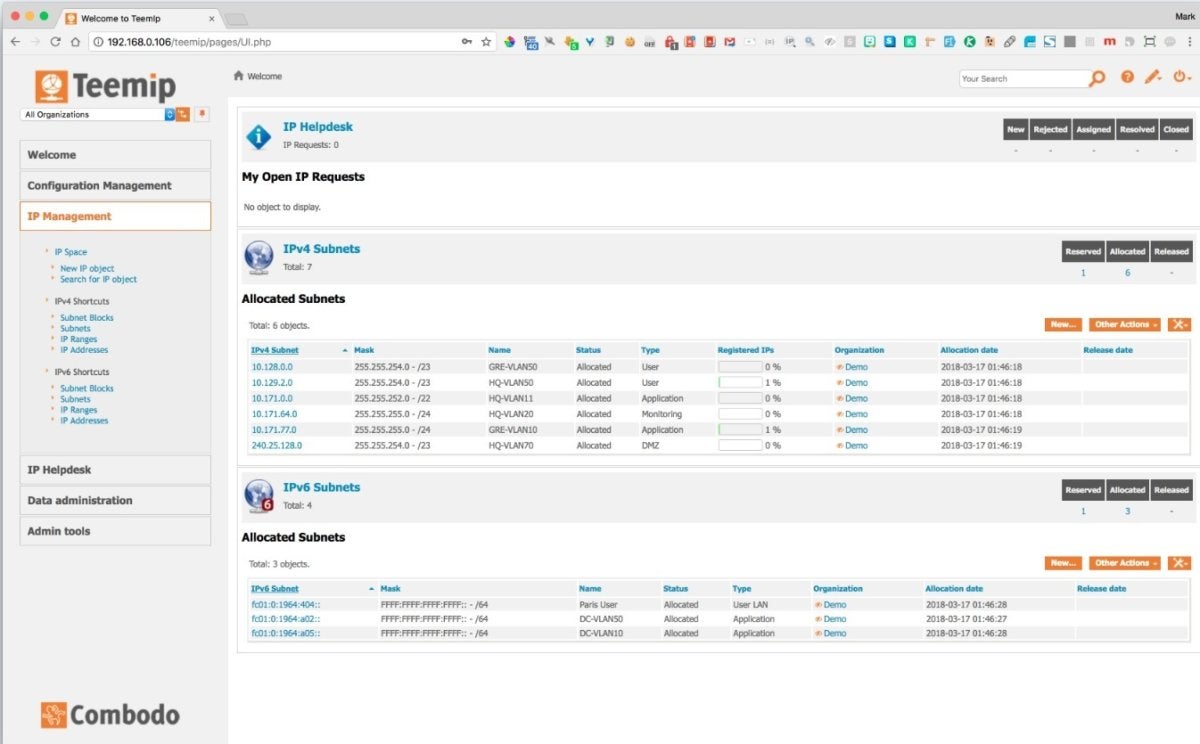Open subnet 240.25.128.0
1200x744 pixels.
(277, 446)
